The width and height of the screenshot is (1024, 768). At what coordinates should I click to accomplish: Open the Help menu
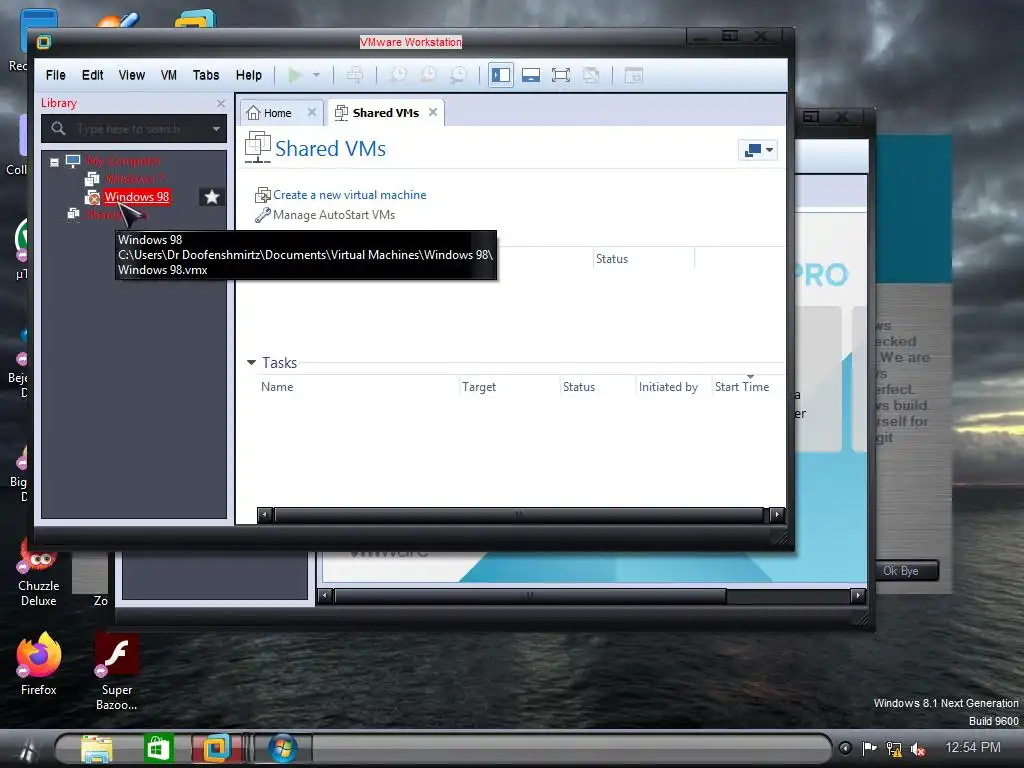[x=248, y=75]
